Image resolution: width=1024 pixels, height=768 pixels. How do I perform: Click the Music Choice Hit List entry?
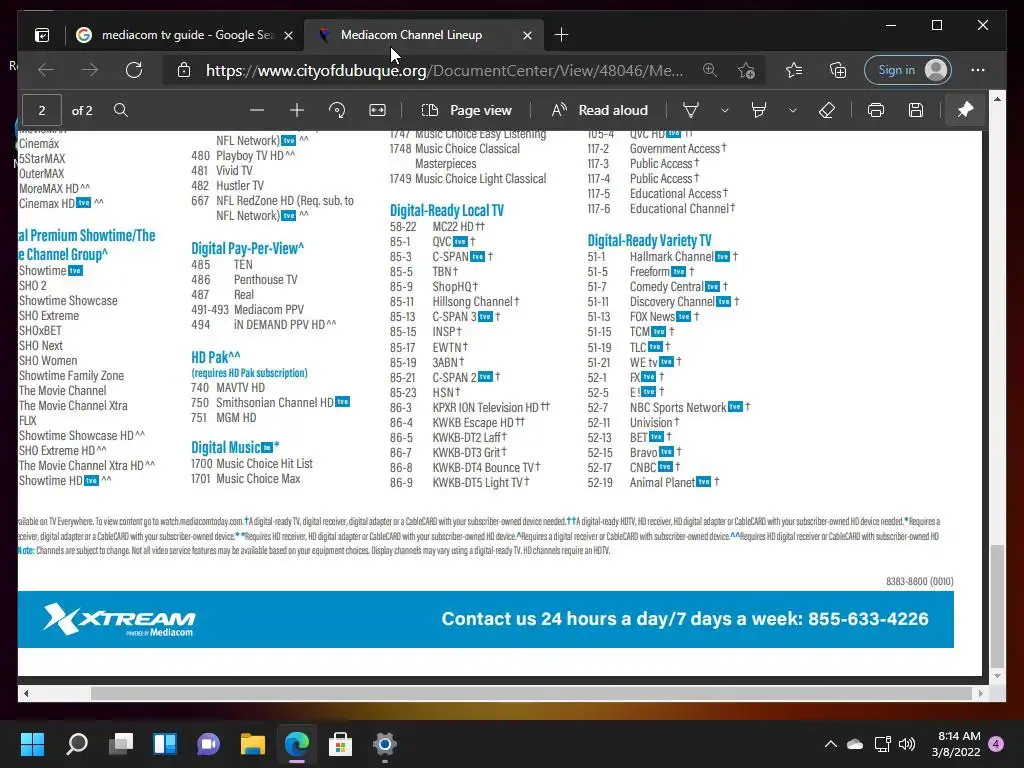(251, 464)
